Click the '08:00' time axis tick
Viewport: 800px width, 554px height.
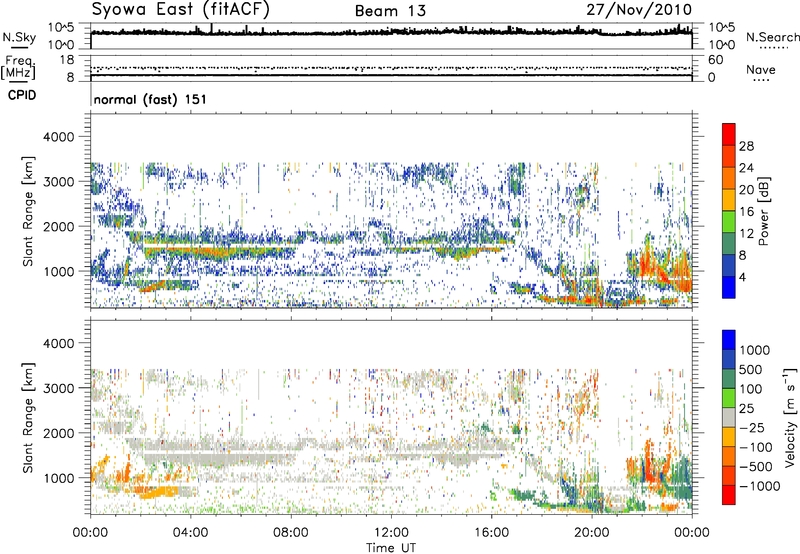point(291,532)
